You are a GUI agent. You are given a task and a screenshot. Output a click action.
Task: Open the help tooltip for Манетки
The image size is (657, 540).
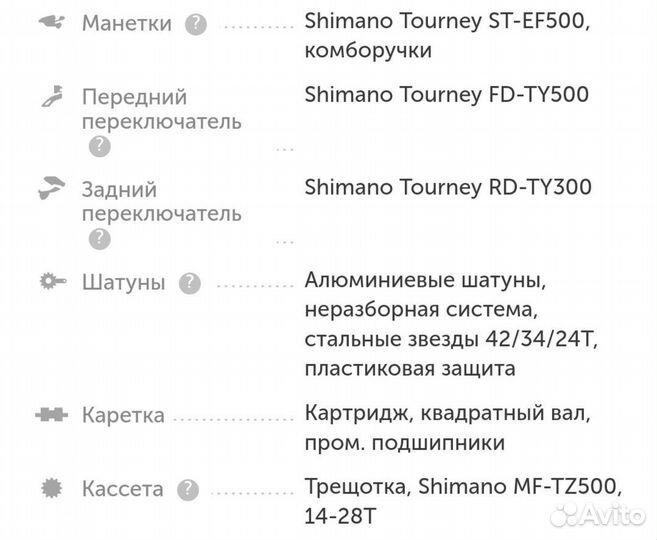click(x=196, y=24)
